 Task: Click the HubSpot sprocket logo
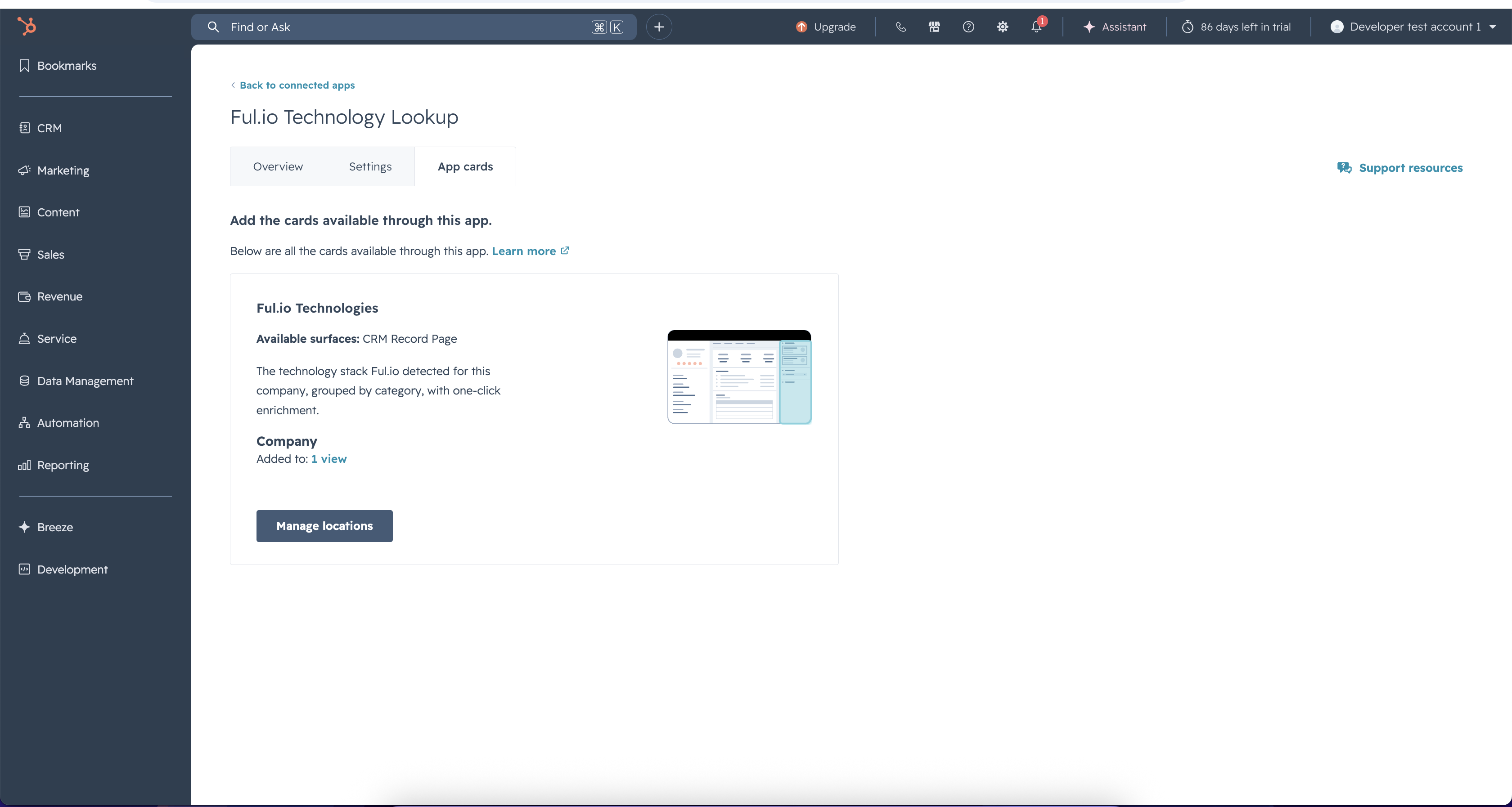(27, 27)
